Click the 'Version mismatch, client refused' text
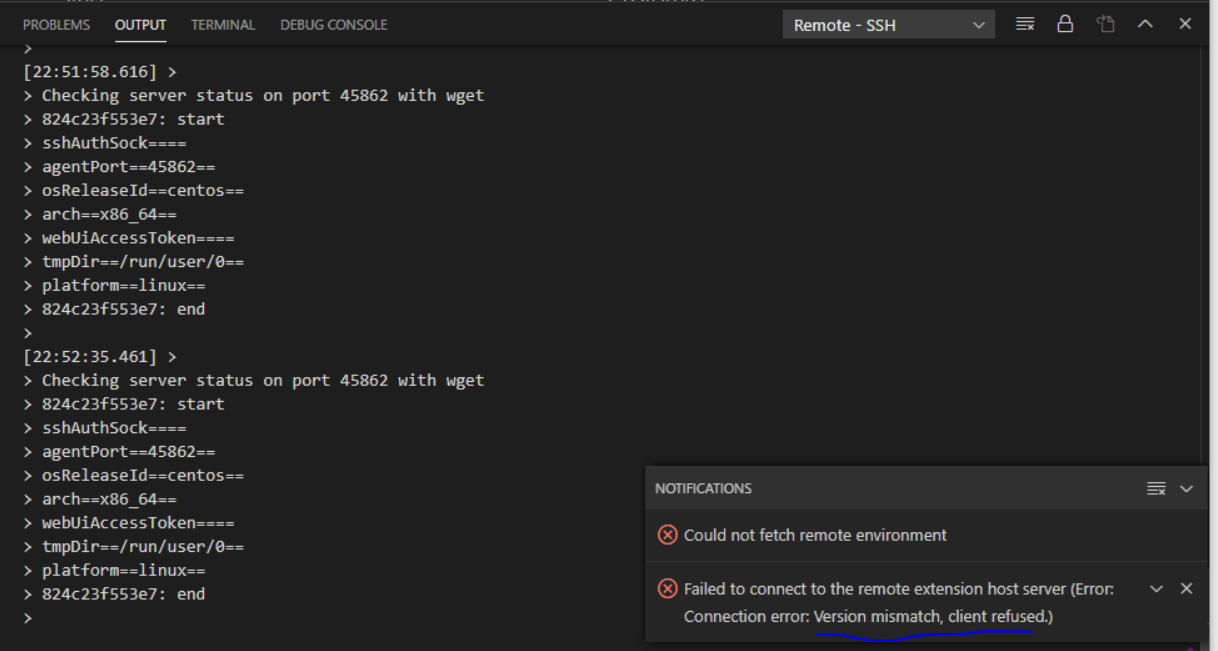1218x651 pixels. (933, 616)
